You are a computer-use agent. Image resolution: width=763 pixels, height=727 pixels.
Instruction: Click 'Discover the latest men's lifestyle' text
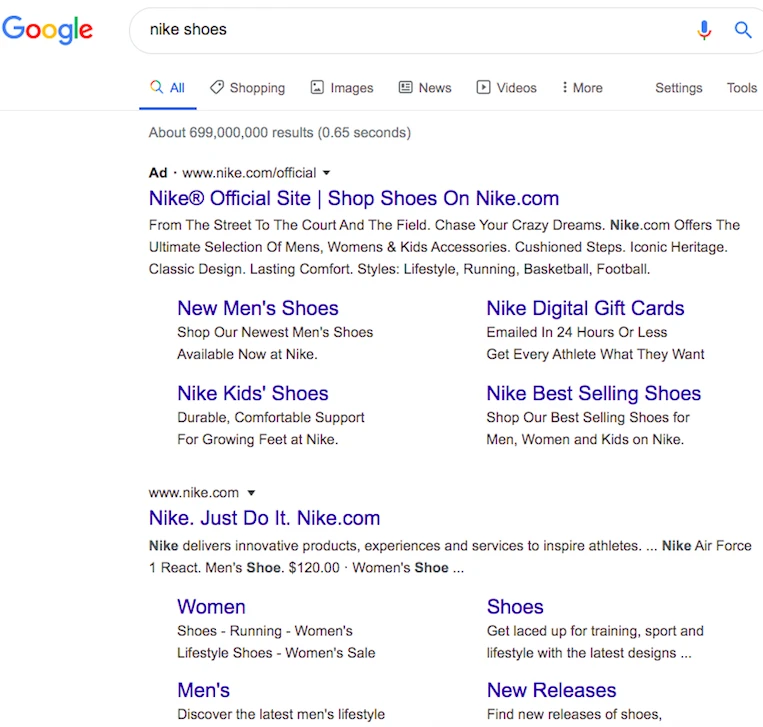point(281,714)
